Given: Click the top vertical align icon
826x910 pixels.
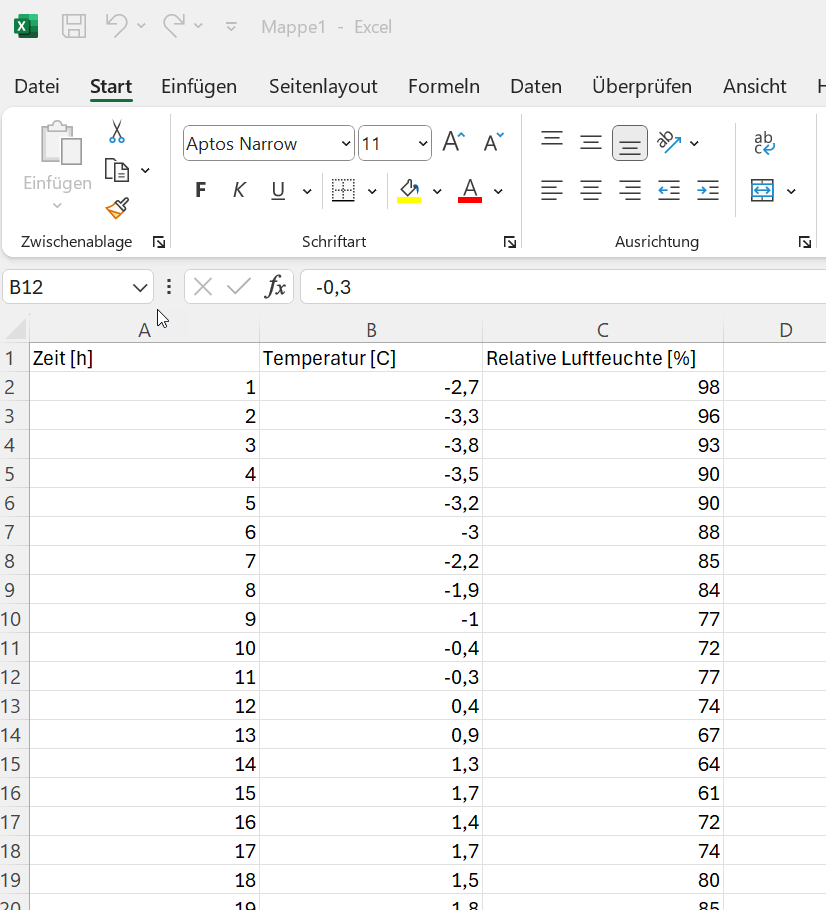Looking at the screenshot, I should tap(551, 139).
